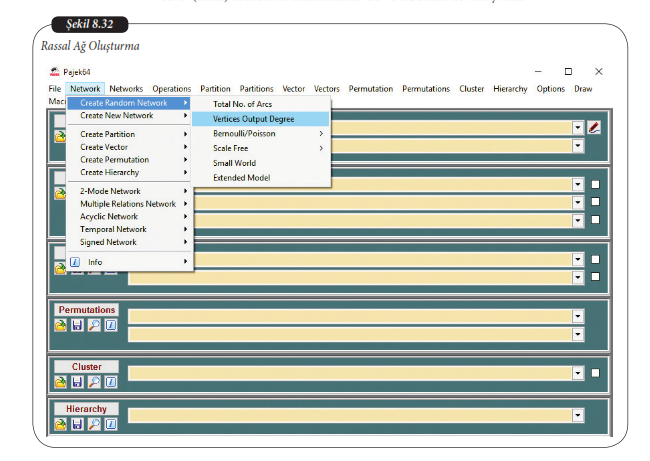This screenshot has height=461, width=650.
Task: Enable checkbox beside first Permutations dropdown
Action: [595, 316]
